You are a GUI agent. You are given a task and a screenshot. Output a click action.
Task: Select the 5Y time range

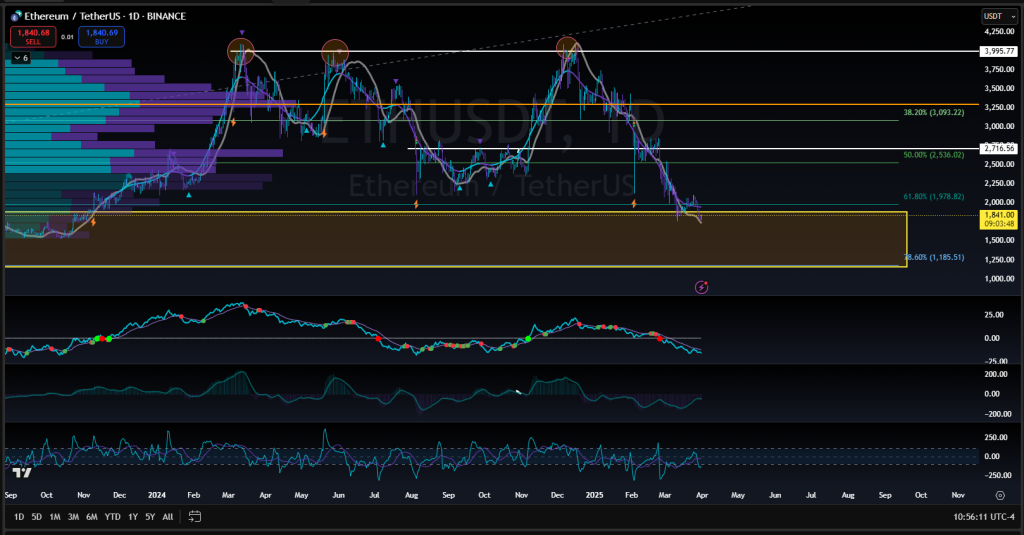point(150,517)
